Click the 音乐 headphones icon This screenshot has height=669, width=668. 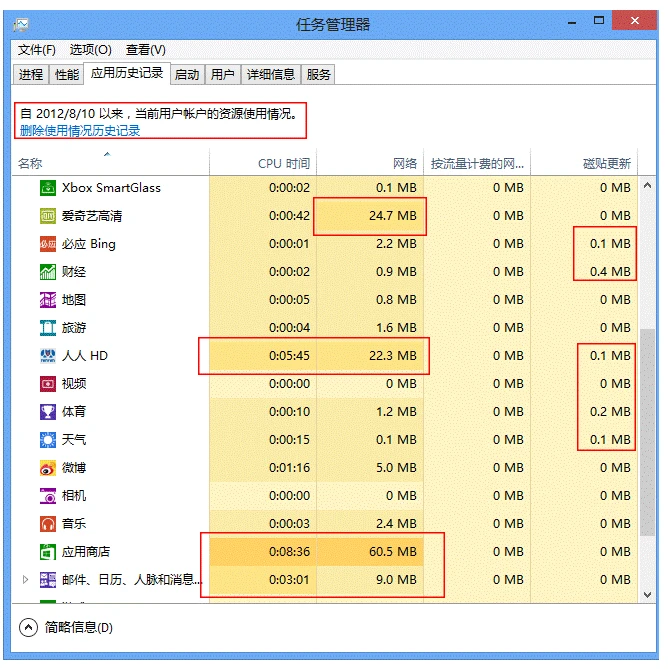[x=48, y=524]
